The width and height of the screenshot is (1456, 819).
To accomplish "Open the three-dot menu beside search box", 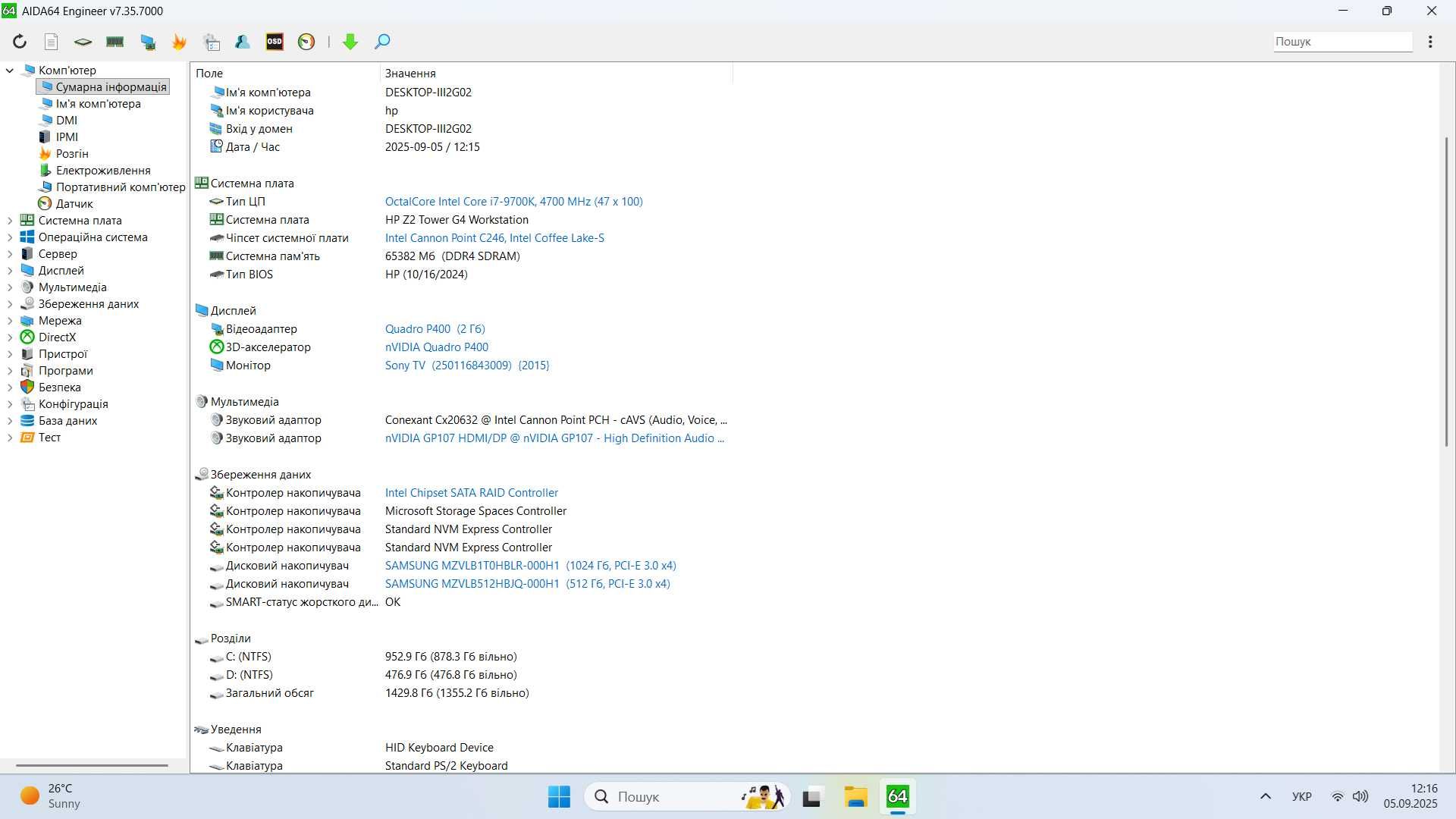I will tap(1430, 42).
